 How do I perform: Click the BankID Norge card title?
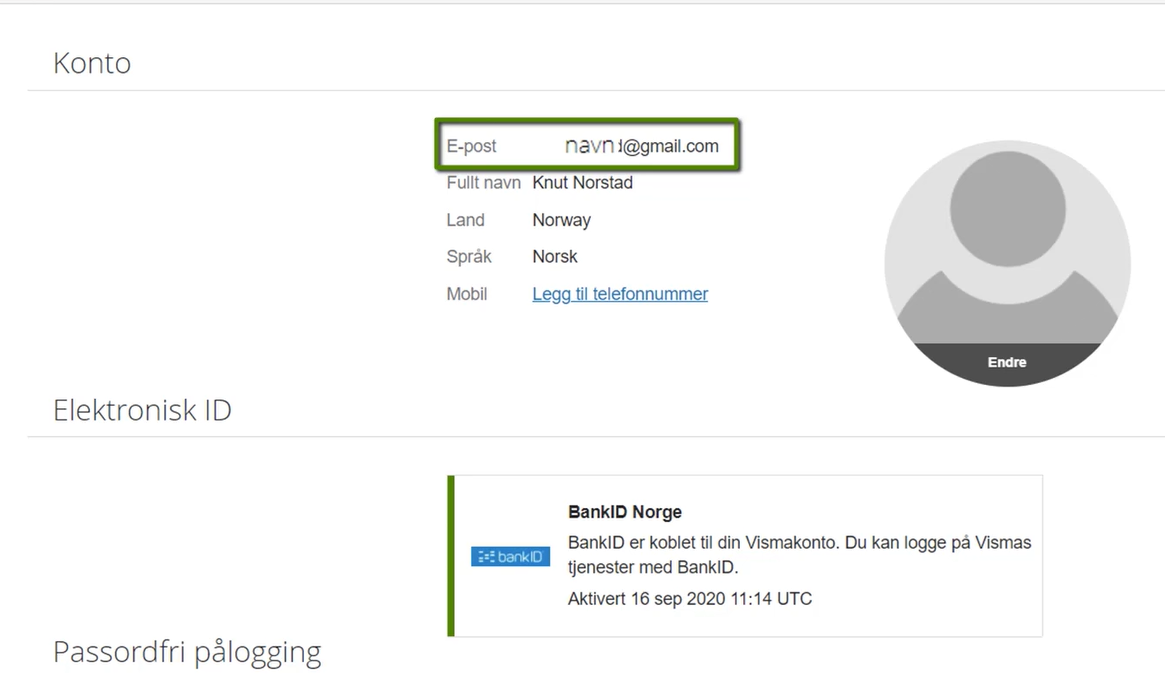[625, 512]
